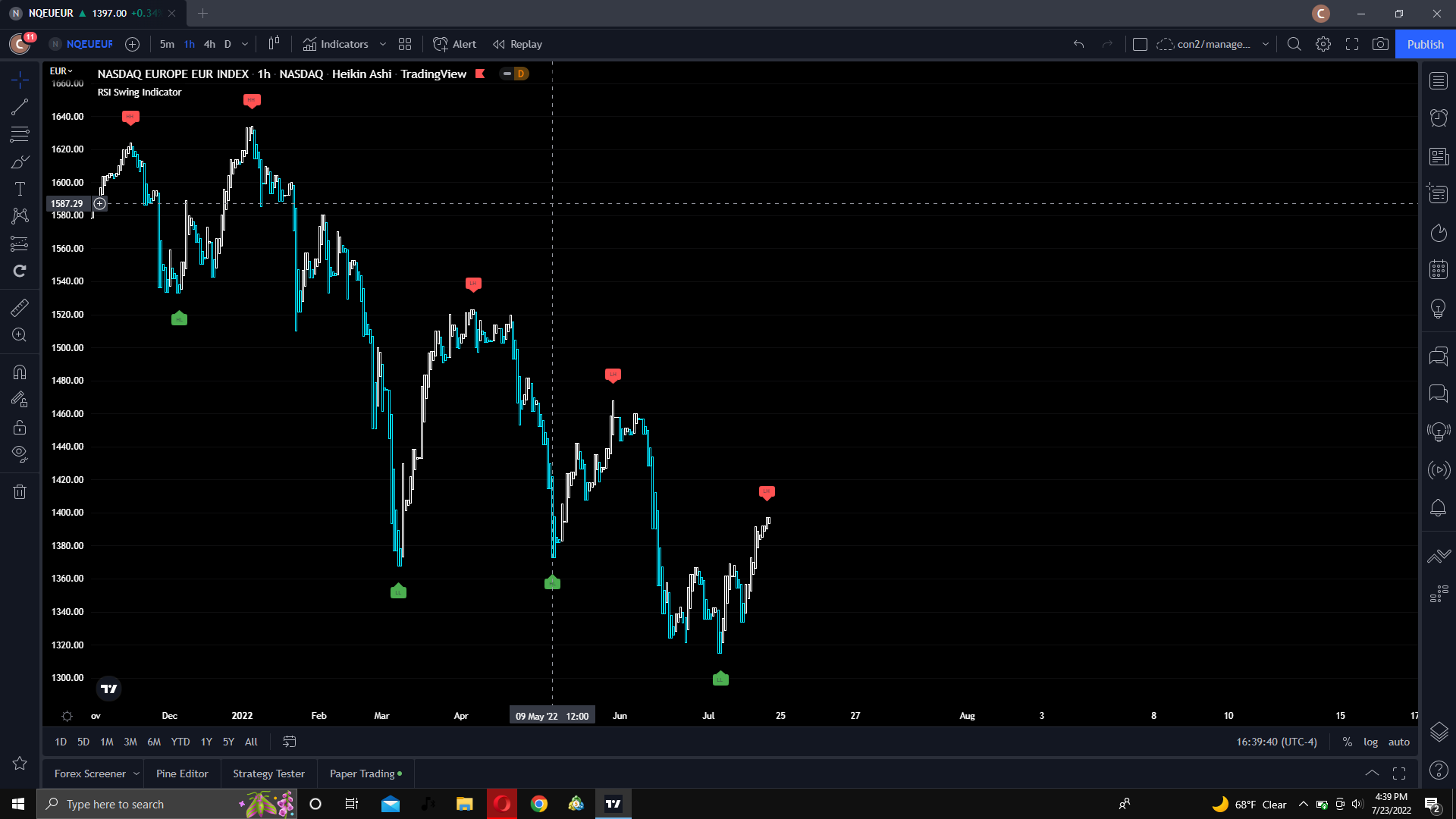Toggle log scale on price axis
1456x819 pixels.
pos(1370,742)
